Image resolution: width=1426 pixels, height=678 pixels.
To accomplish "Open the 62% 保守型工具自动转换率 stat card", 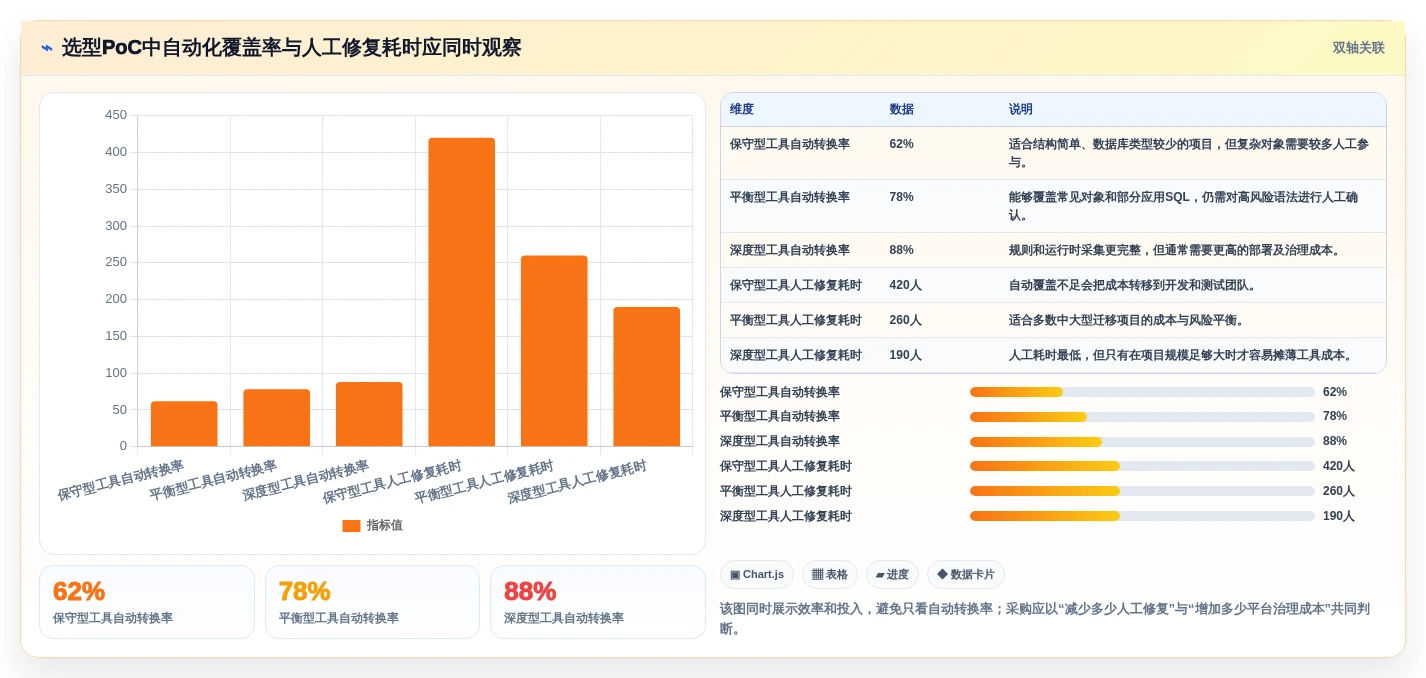I will 147,602.
